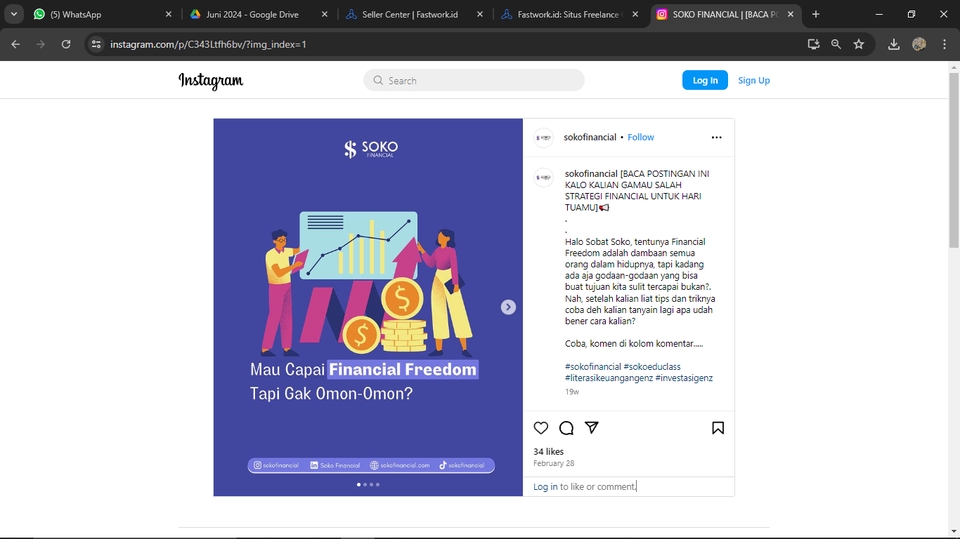The image size is (960, 539).
Task: Bookmark this page with the star
Action: click(x=859, y=44)
